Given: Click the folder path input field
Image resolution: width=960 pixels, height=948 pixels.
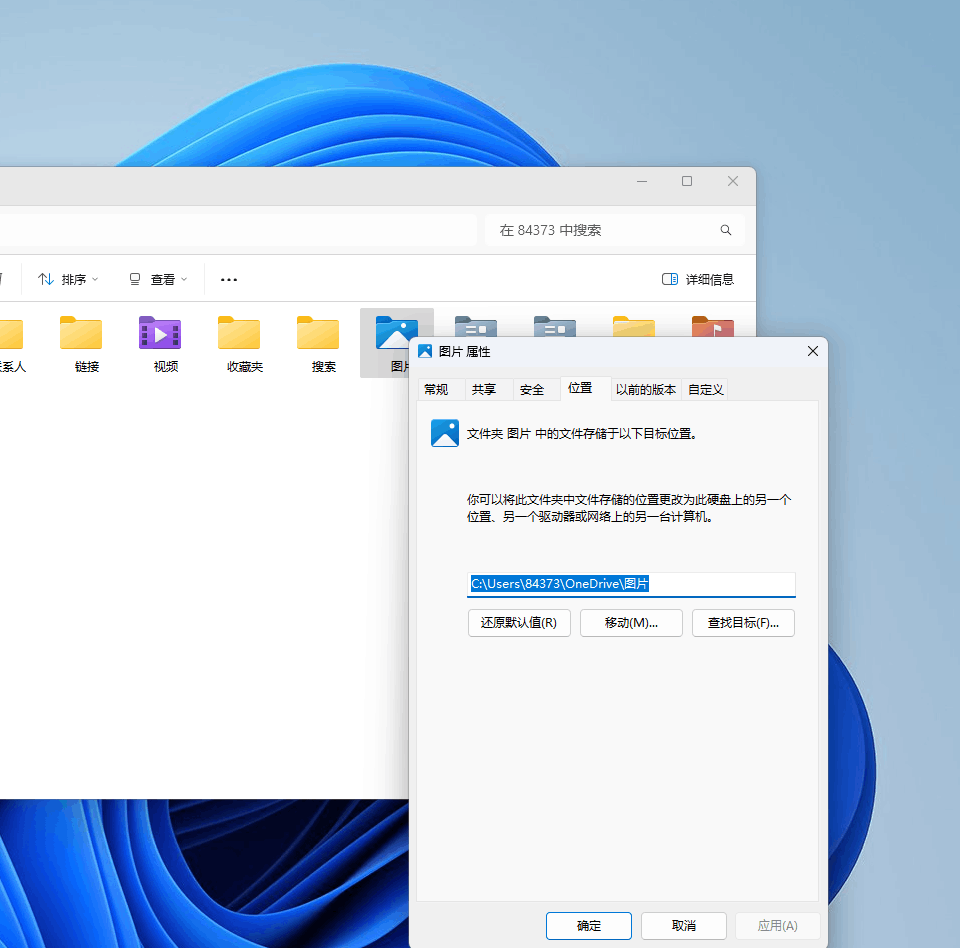Looking at the screenshot, I should [631, 584].
